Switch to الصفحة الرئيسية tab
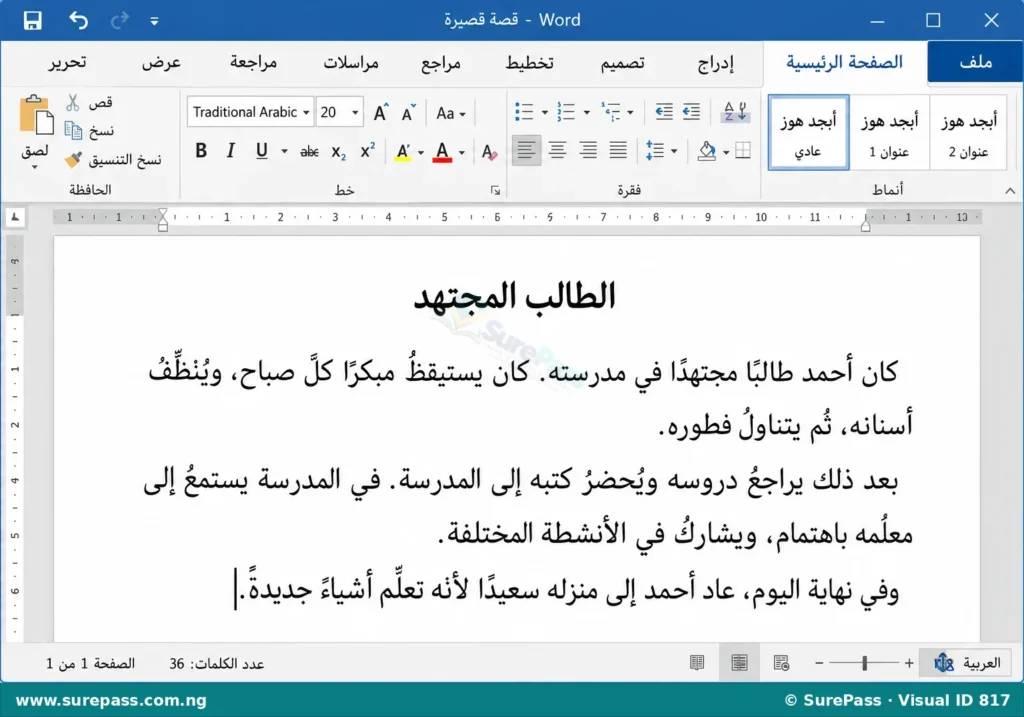Screen dimensions: 1024x717 [x=844, y=62]
